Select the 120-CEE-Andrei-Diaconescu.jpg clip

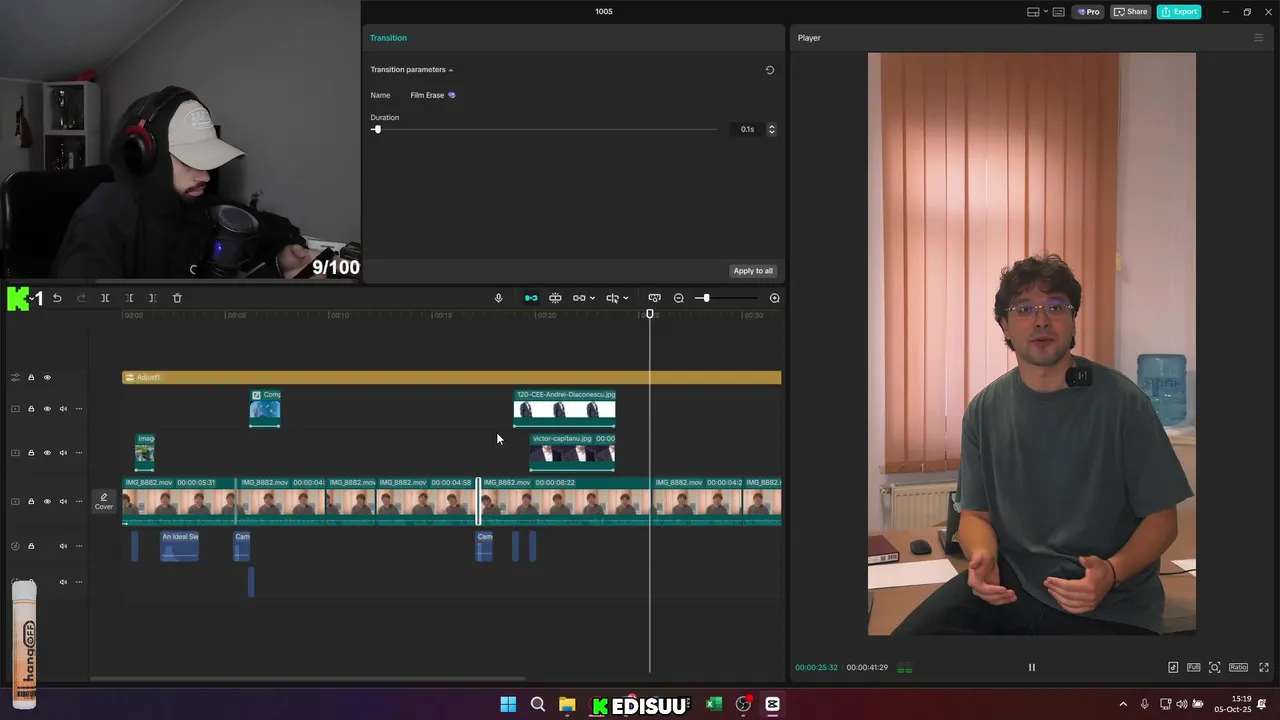(x=564, y=408)
